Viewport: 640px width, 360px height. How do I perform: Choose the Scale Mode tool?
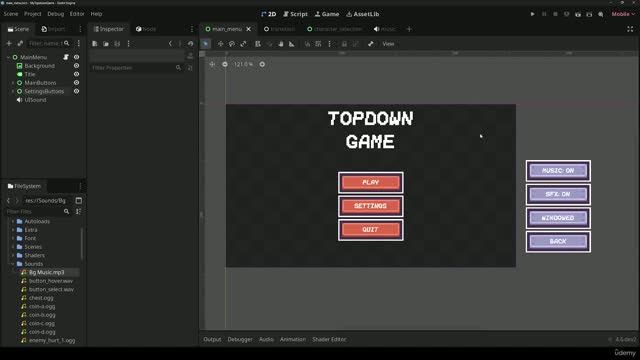[243, 44]
